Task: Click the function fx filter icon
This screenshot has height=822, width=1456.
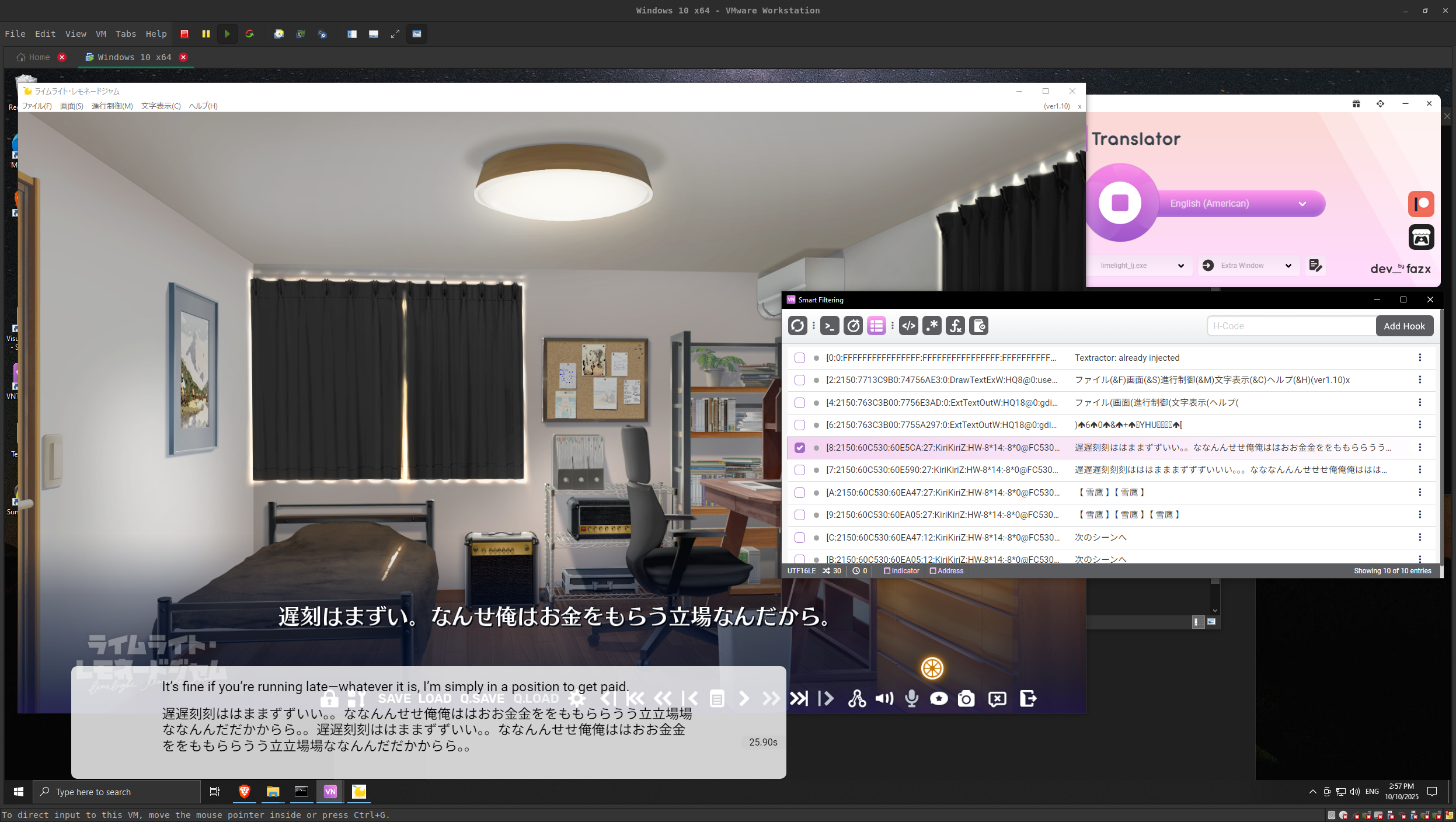Action: (x=955, y=326)
